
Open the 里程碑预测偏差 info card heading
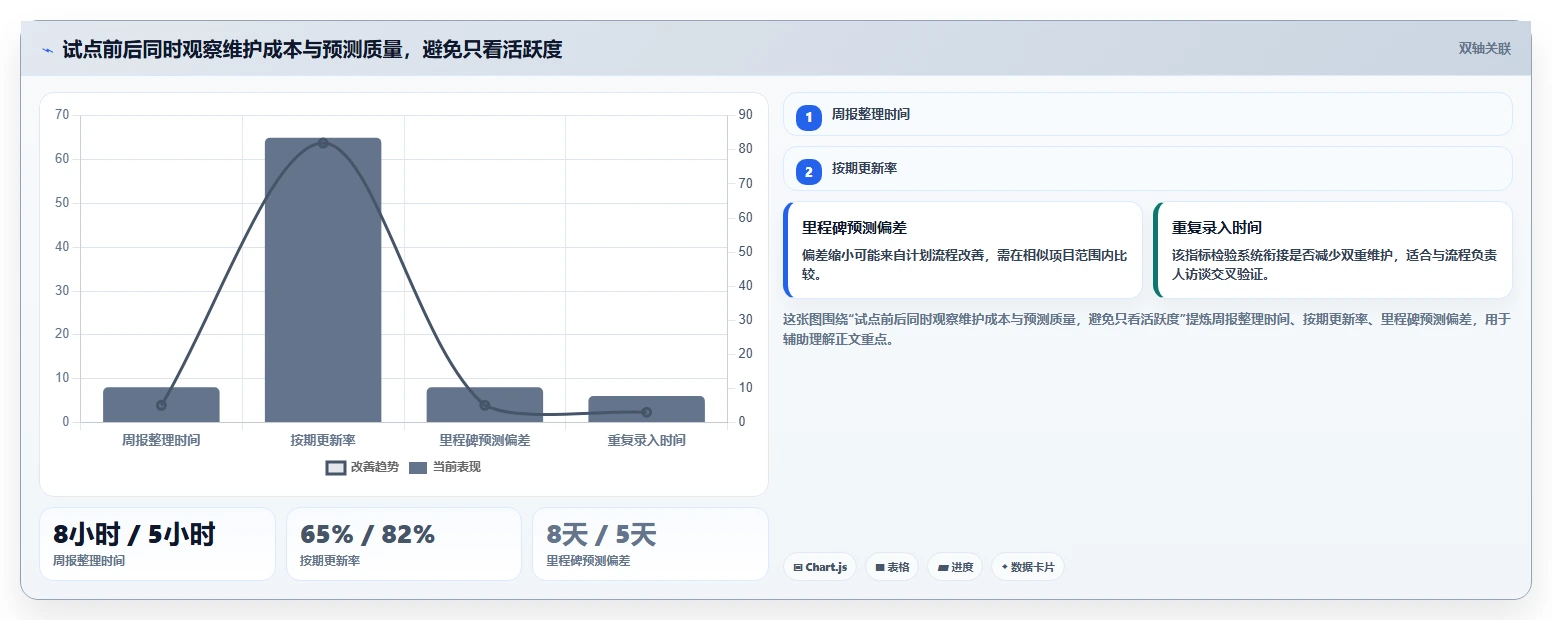(854, 228)
